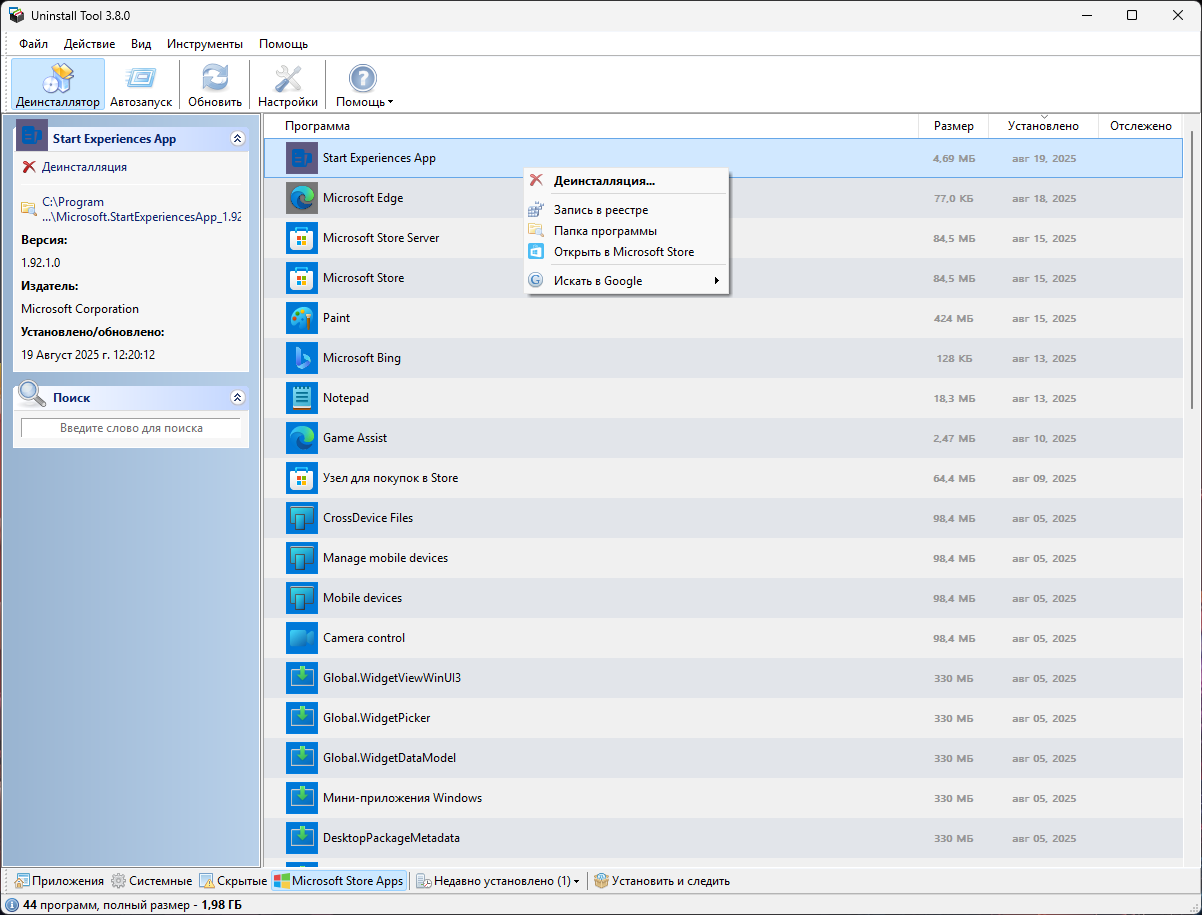Click the Установить и следить button

(662, 881)
